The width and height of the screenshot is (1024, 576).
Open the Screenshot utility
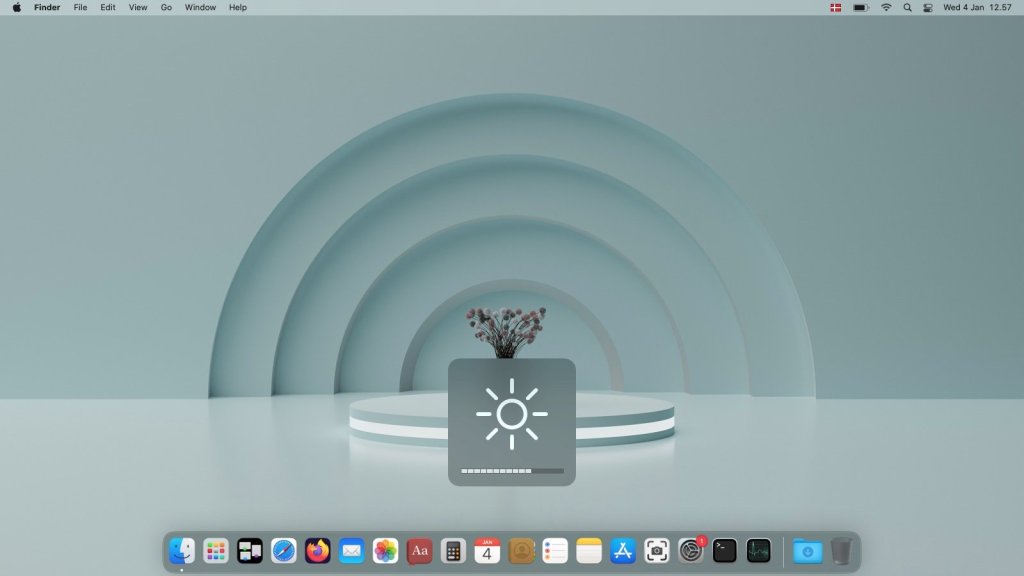click(x=654, y=550)
